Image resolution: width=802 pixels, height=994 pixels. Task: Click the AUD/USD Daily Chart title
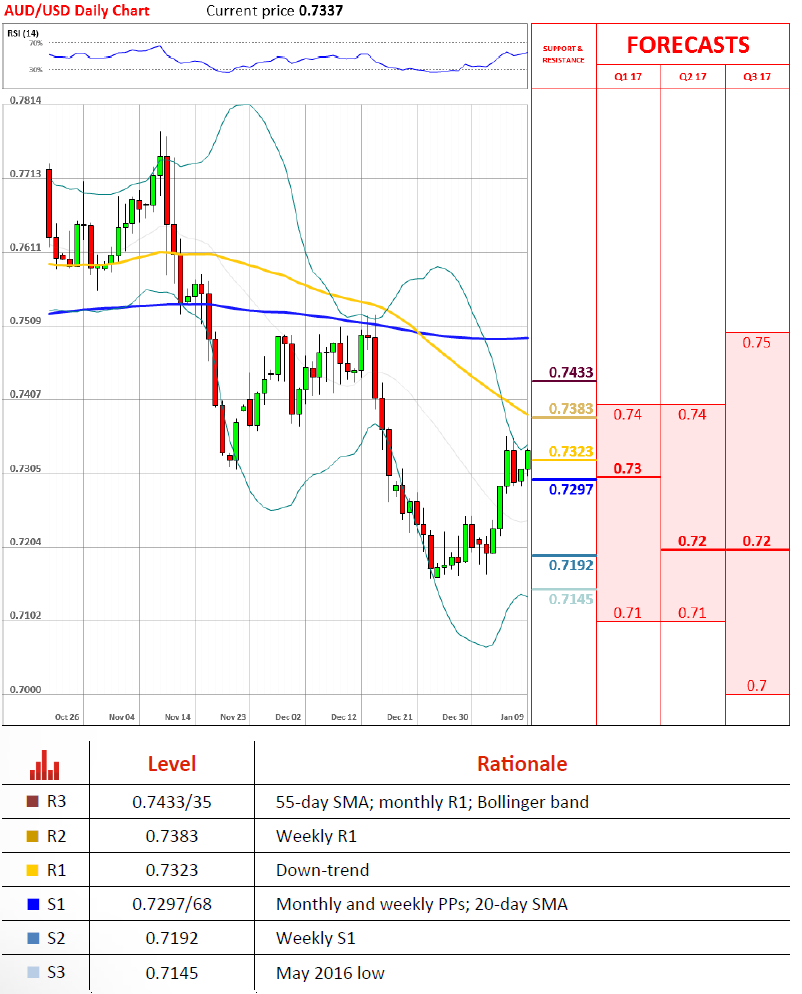pos(77,11)
